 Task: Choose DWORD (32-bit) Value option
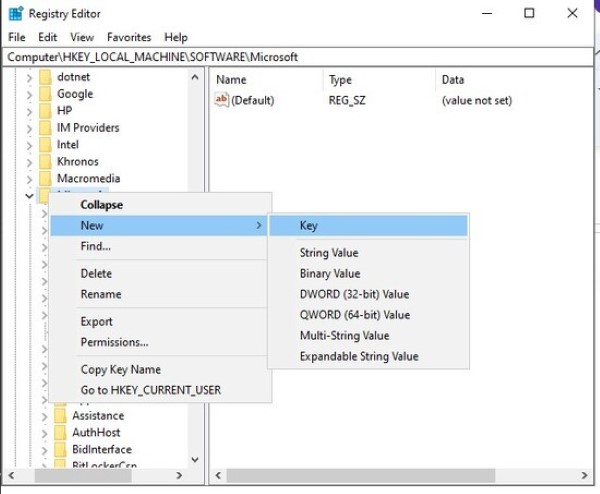354,294
